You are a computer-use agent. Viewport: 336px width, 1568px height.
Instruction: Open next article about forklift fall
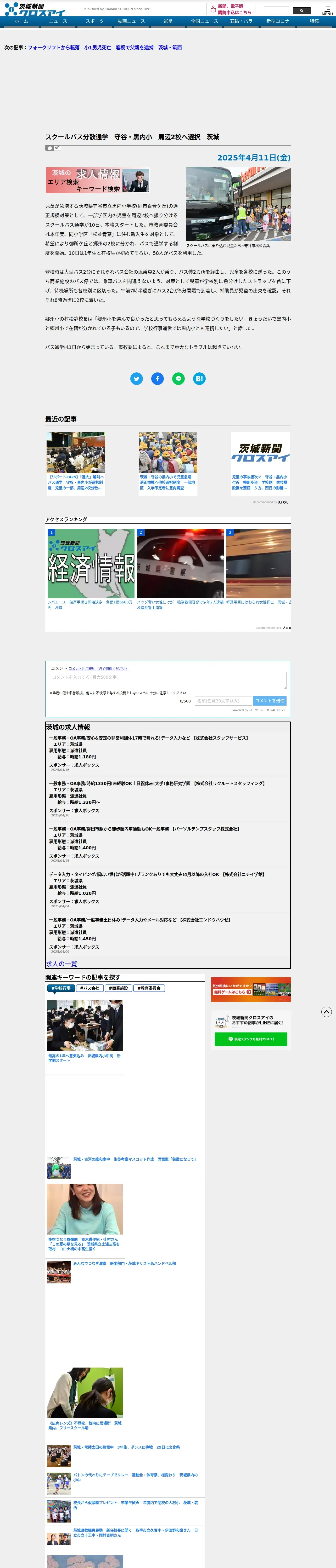coord(105,48)
